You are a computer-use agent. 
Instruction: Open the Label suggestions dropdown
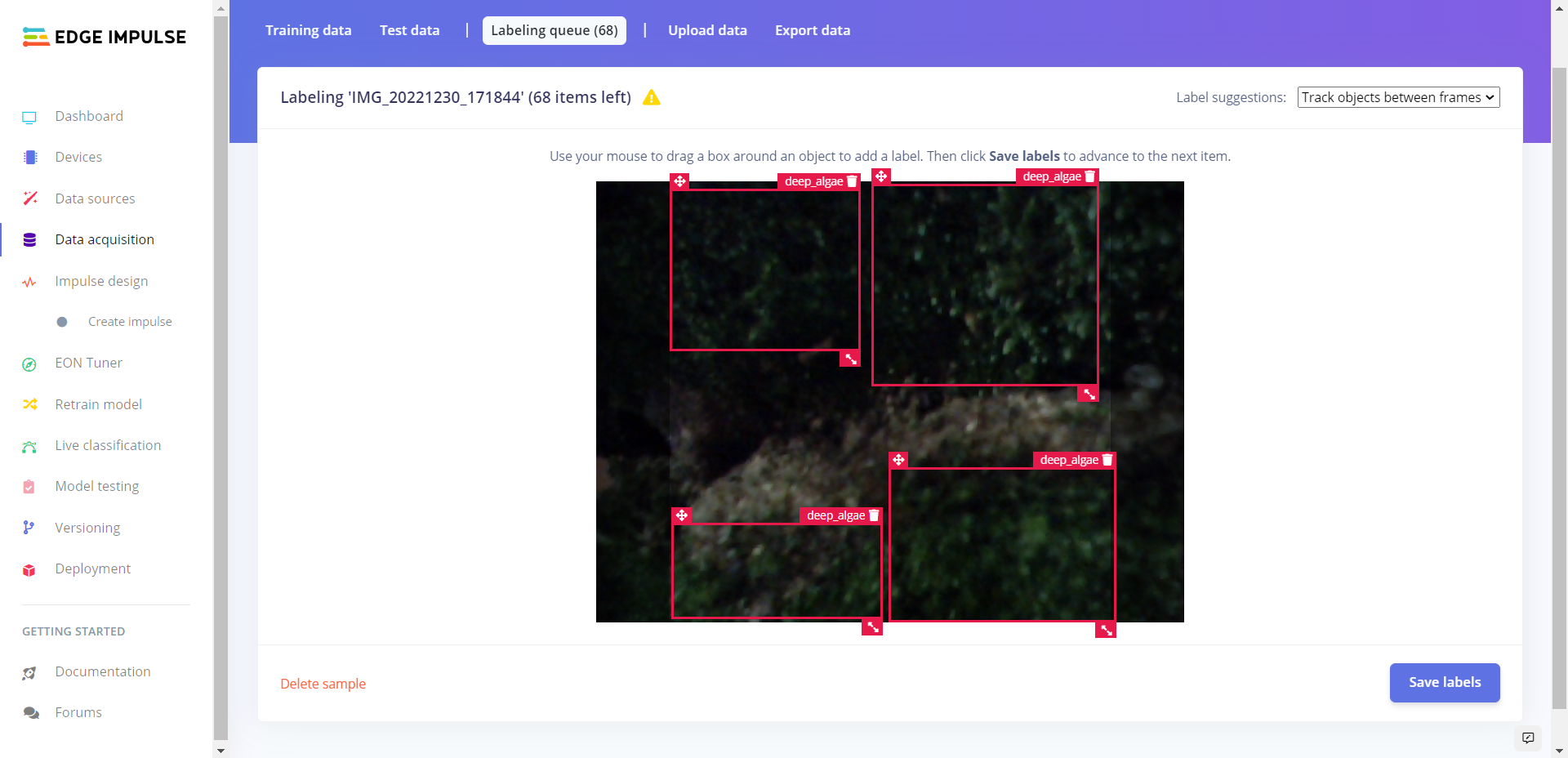click(x=1398, y=97)
